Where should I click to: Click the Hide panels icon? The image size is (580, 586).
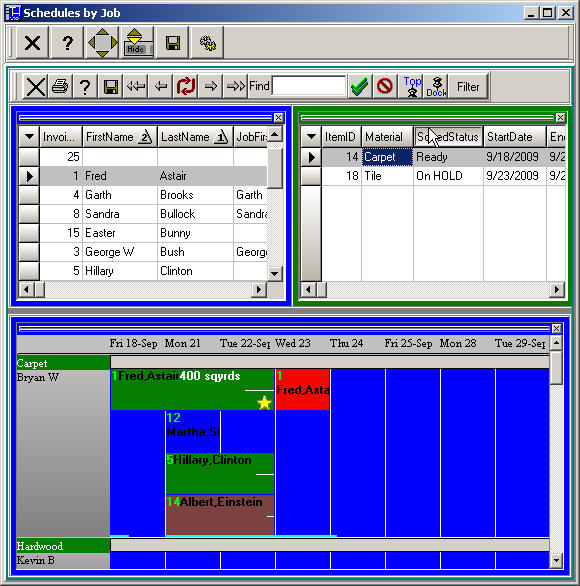coord(138,43)
